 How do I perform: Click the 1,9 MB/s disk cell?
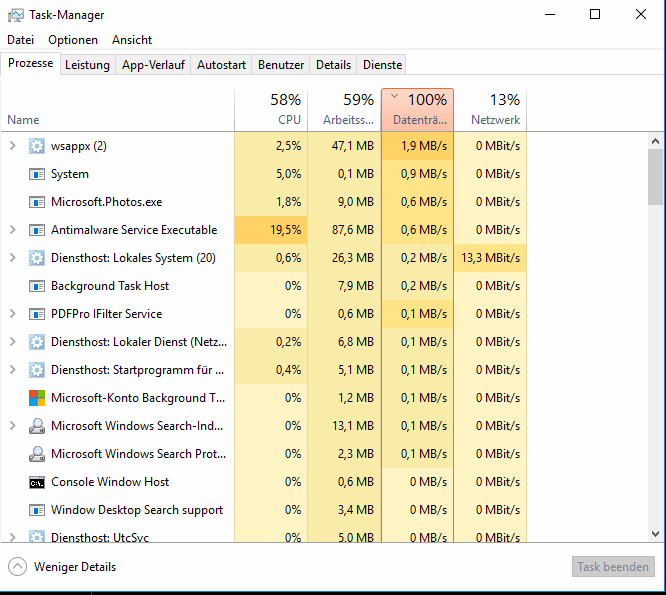(418, 146)
